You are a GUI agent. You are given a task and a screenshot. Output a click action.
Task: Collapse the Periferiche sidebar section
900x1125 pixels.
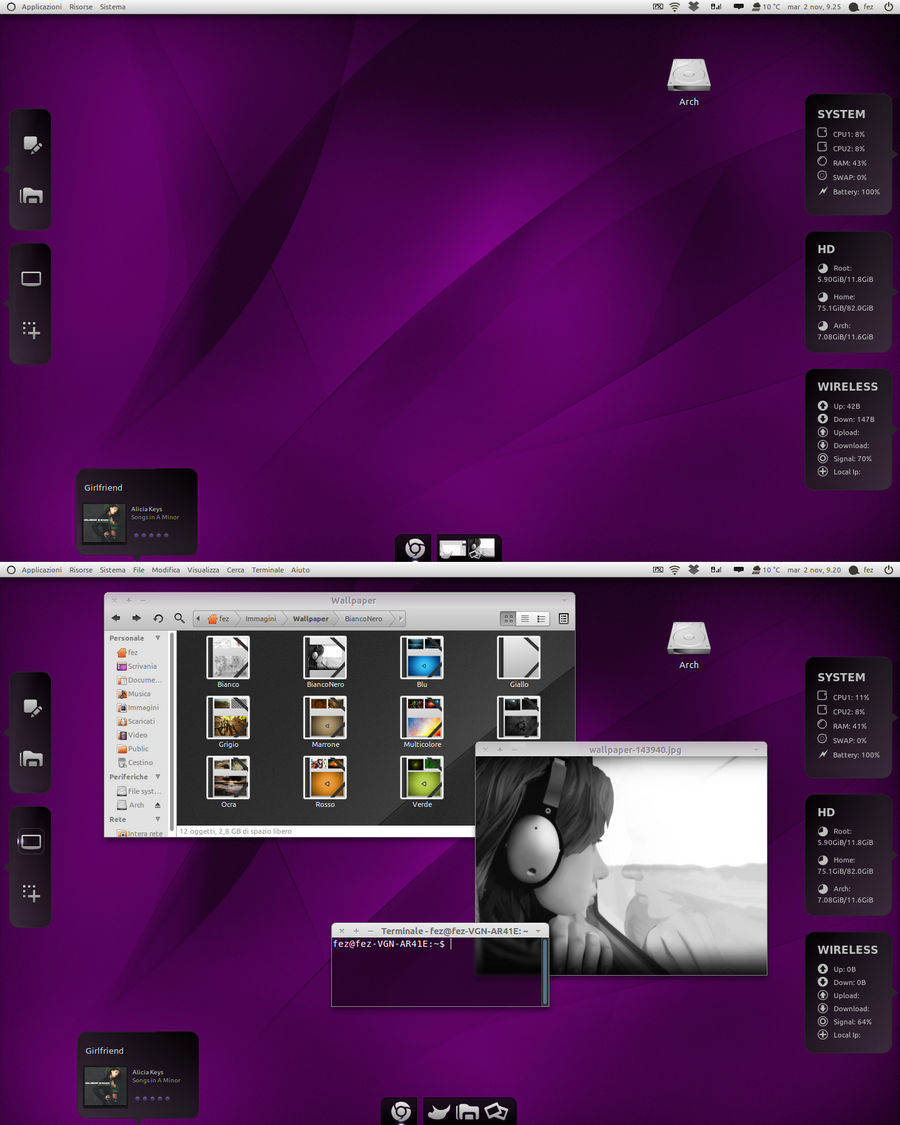point(157,776)
